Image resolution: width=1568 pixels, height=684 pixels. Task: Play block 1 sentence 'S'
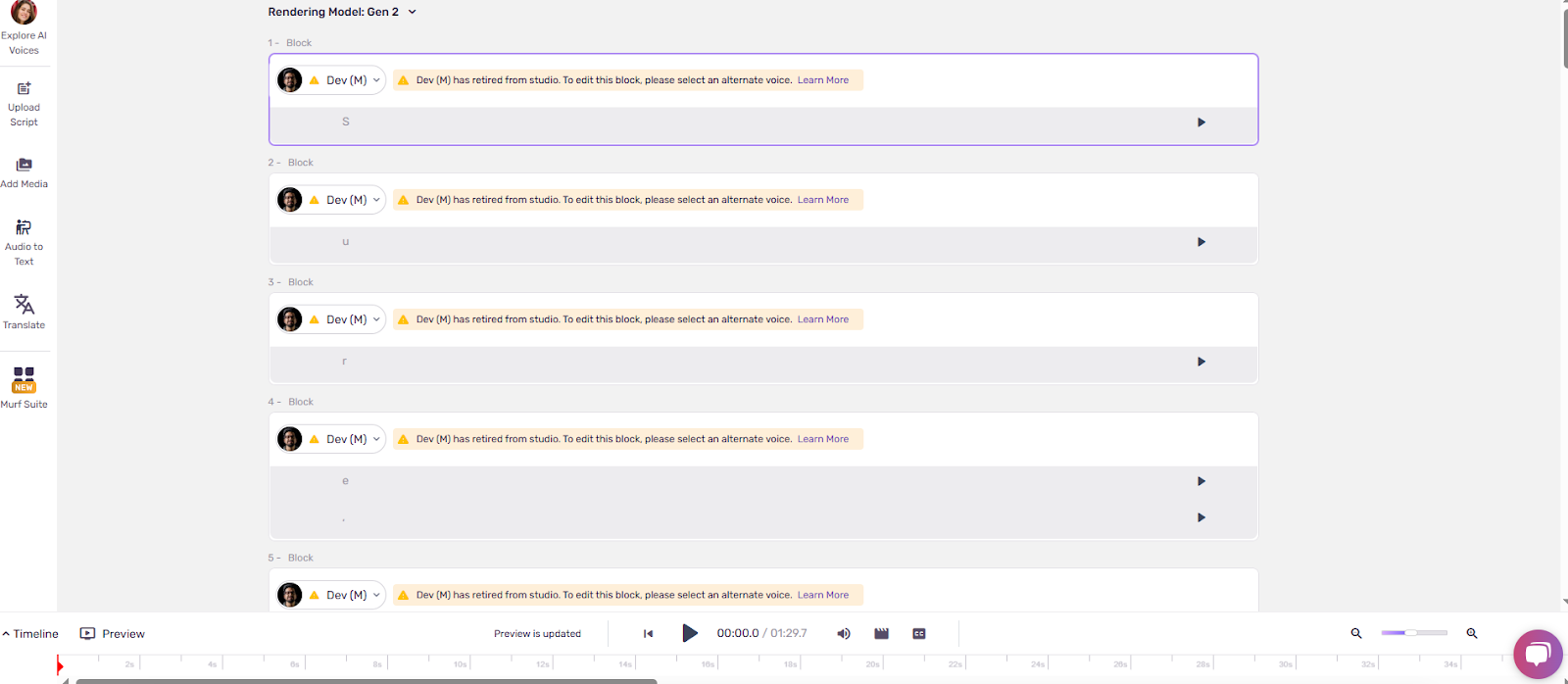pos(1201,122)
